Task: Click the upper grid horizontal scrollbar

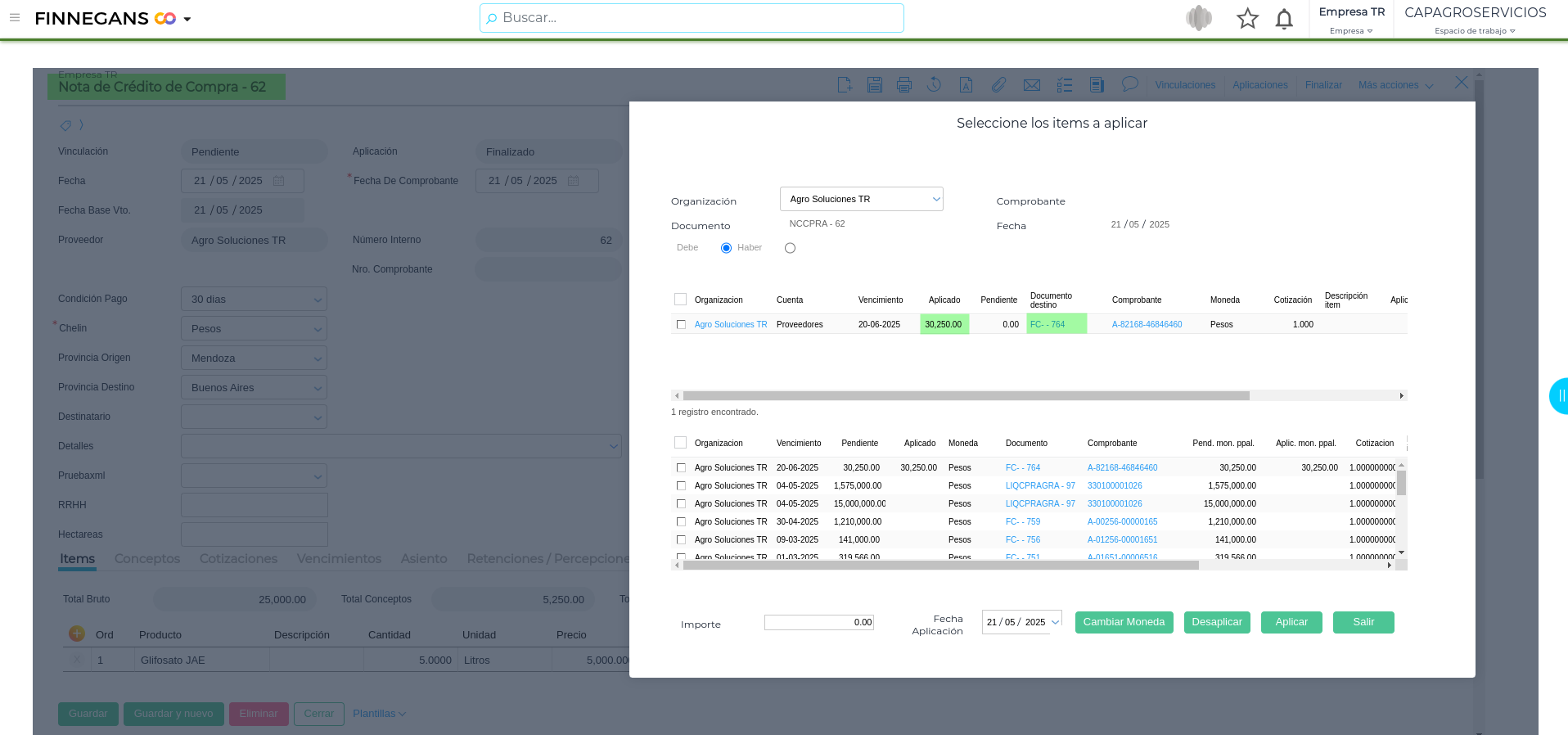Action: click(966, 395)
